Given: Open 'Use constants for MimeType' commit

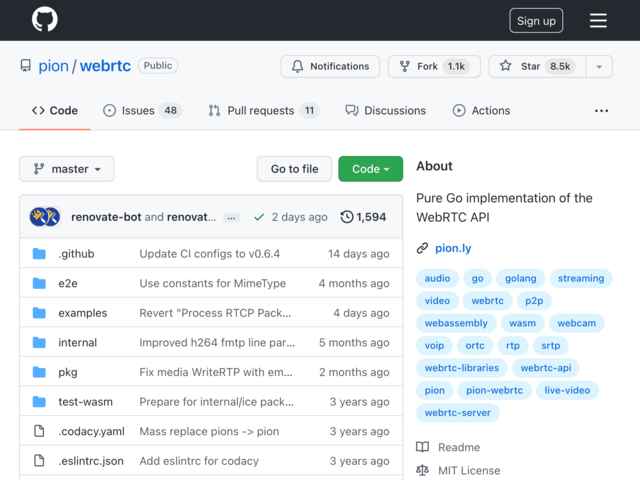Looking at the screenshot, I should pyautogui.click(x=213, y=283).
